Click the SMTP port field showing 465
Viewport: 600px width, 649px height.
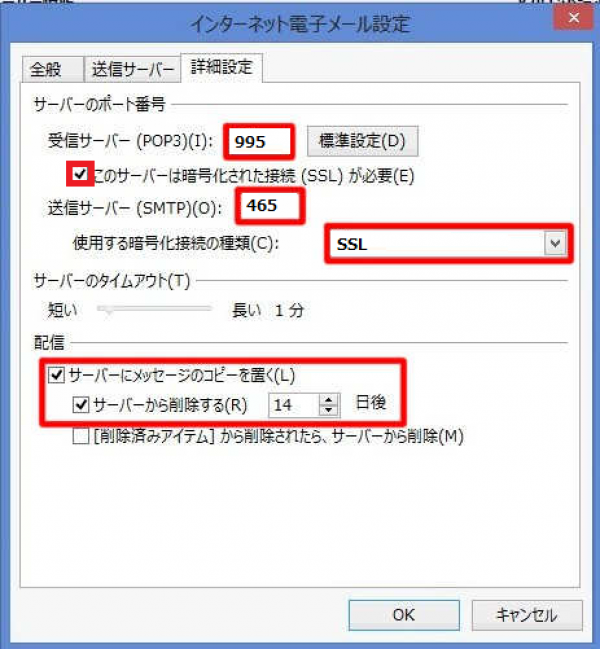(270, 205)
